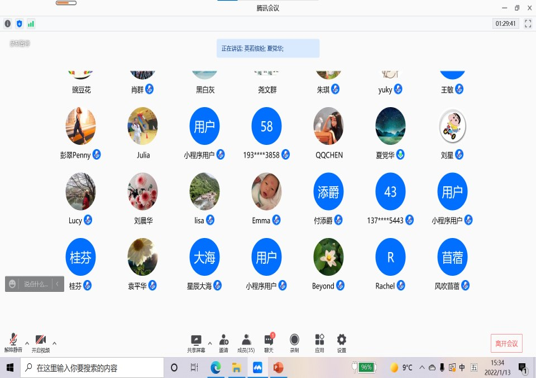The width and height of the screenshot is (536, 378).
Task: Unmute the microphone
Action: [x=13, y=343]
